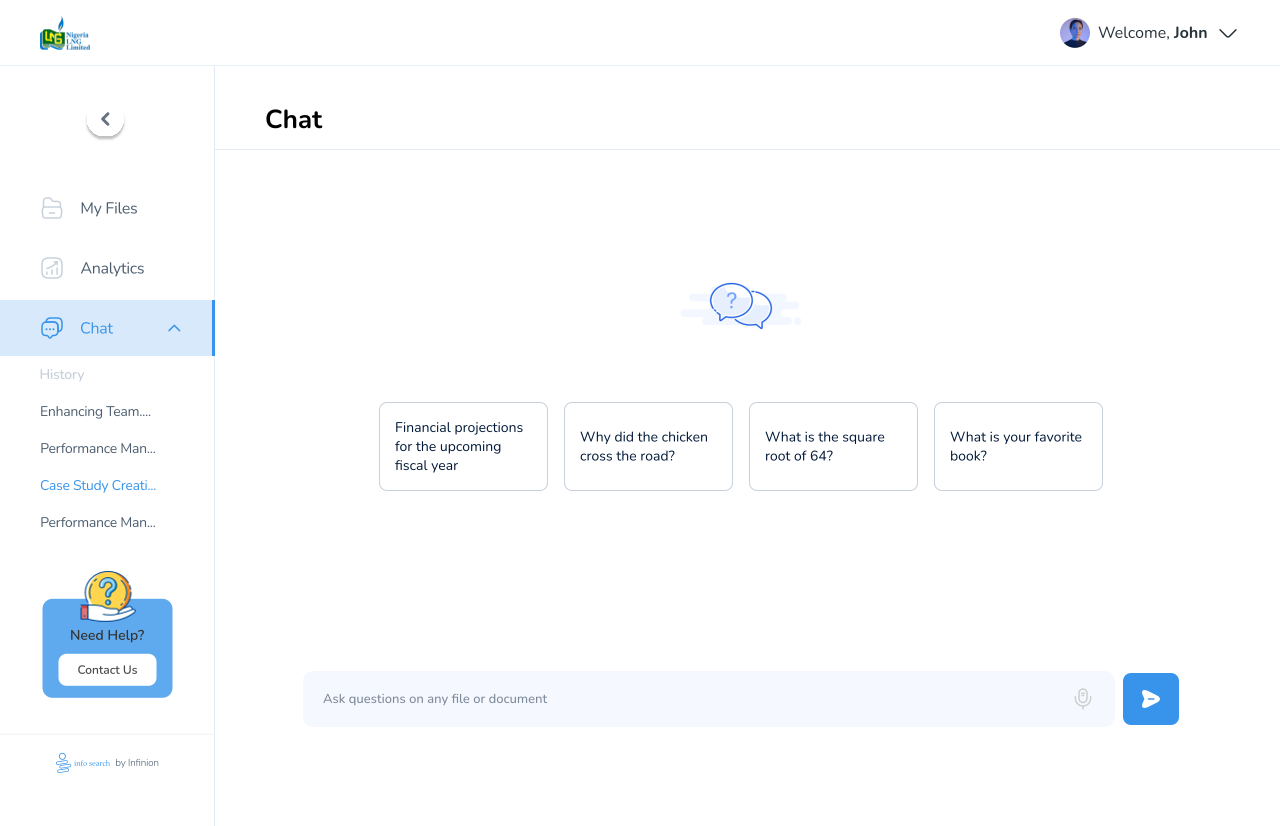Click the microphone voice input icon
This screenshot has height=826, width=1280.
[1082, 699]
